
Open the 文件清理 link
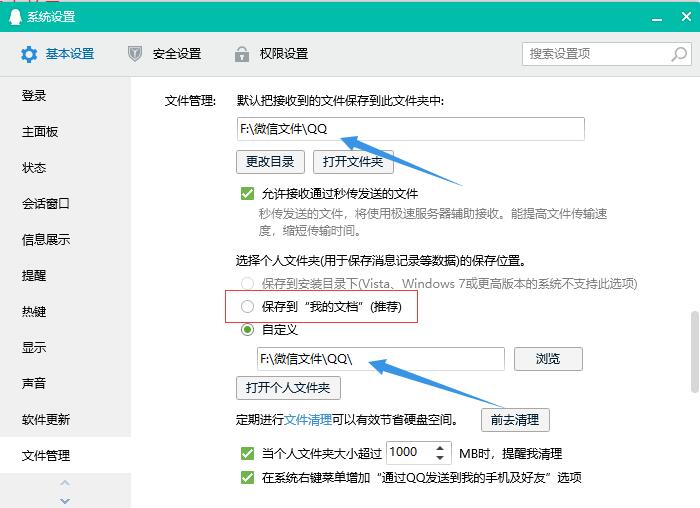[308, 420]
